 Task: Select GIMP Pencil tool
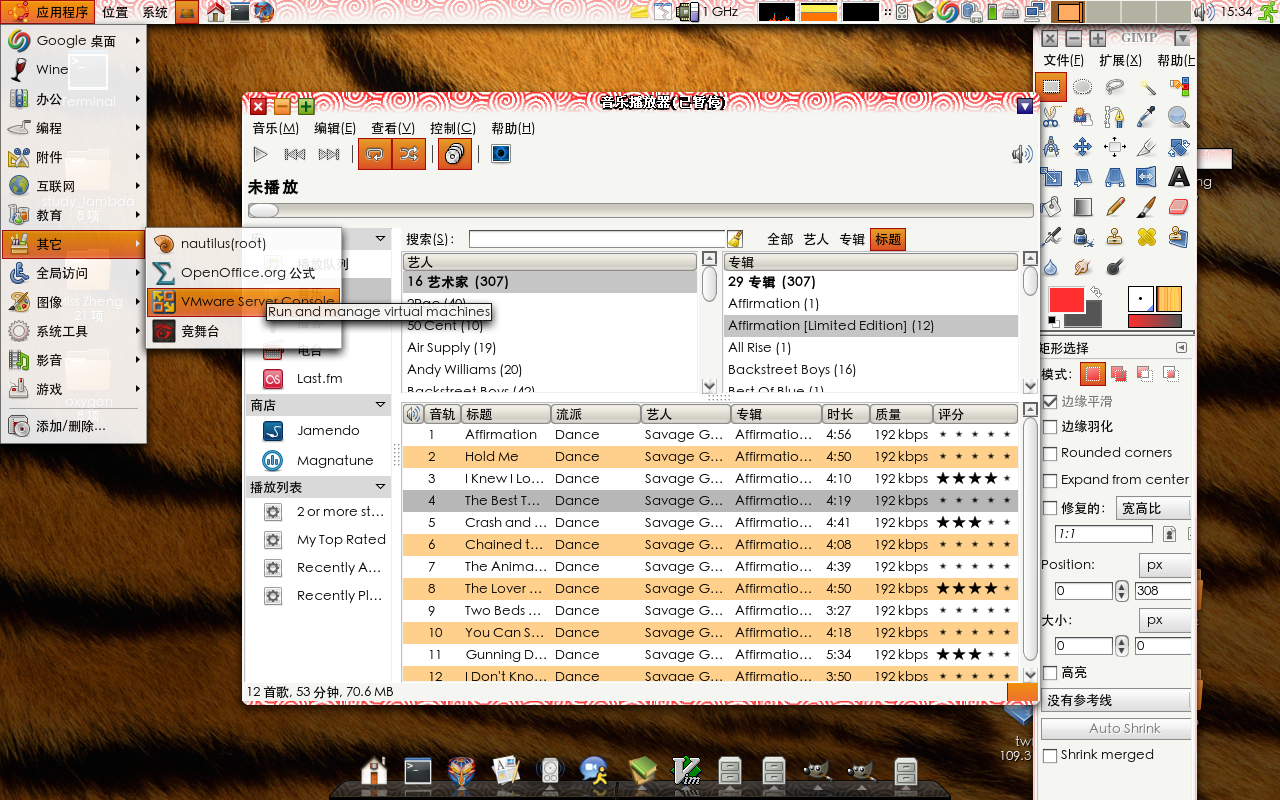[x=1115, y=207]
